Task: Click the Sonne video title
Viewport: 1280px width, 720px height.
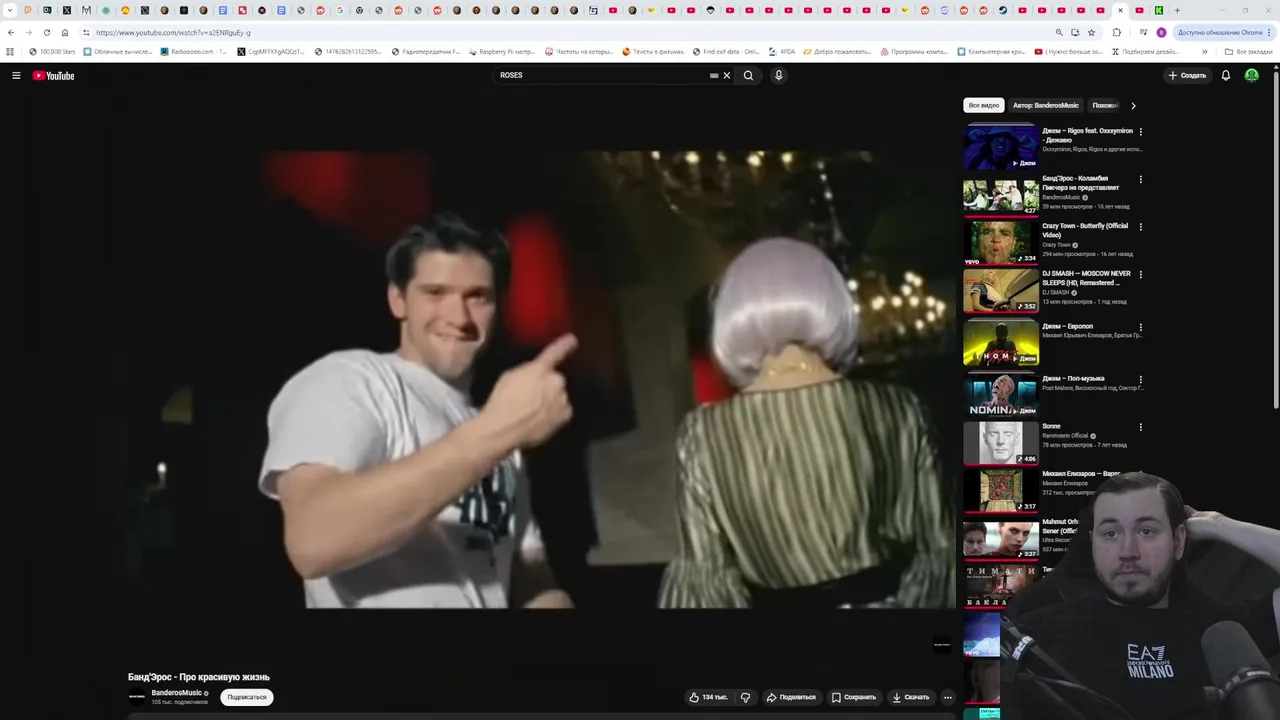Action: [1050, 426]
